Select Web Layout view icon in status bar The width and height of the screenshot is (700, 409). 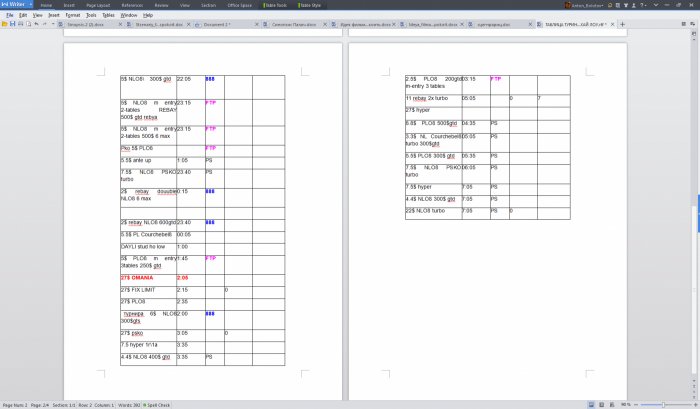[612, 405]
